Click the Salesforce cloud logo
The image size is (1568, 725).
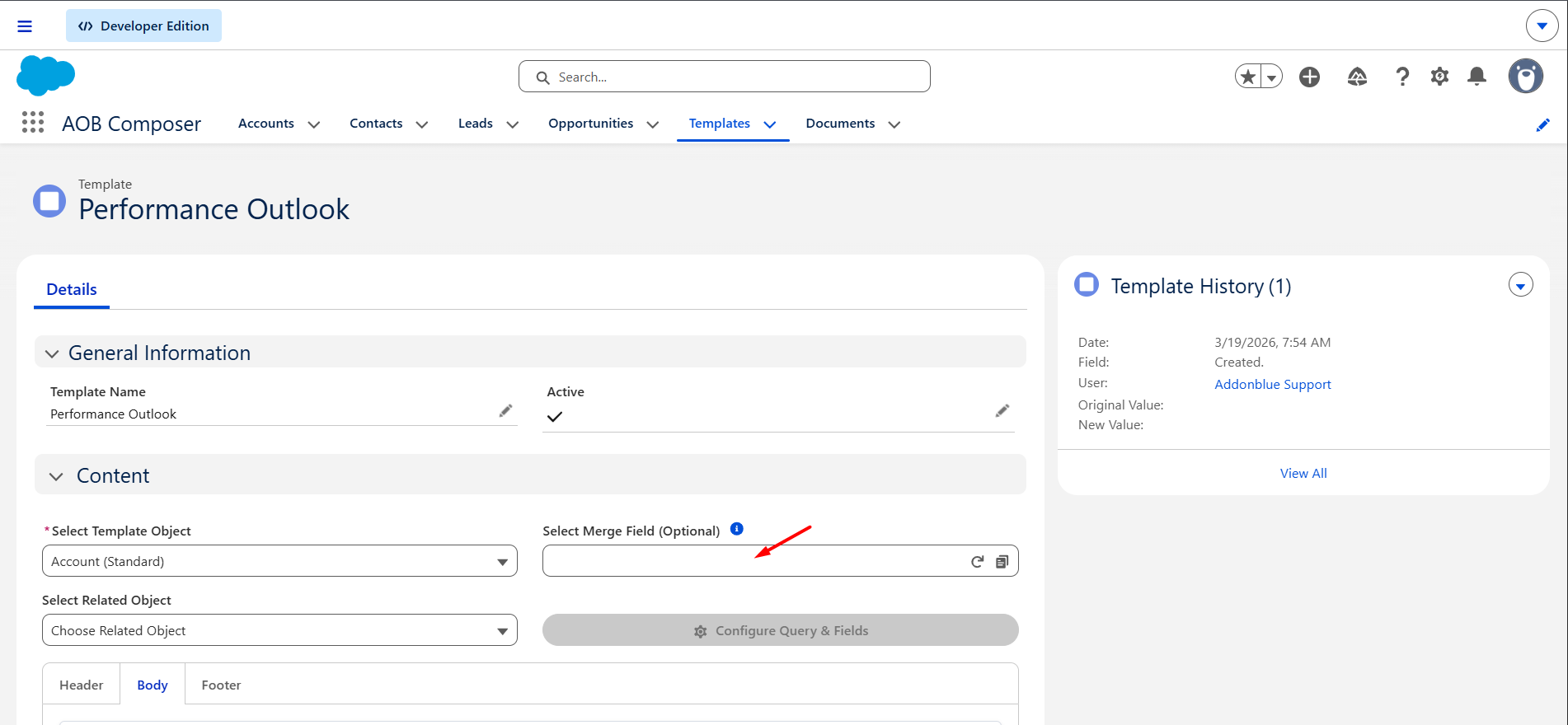click(x=45, y=76)
